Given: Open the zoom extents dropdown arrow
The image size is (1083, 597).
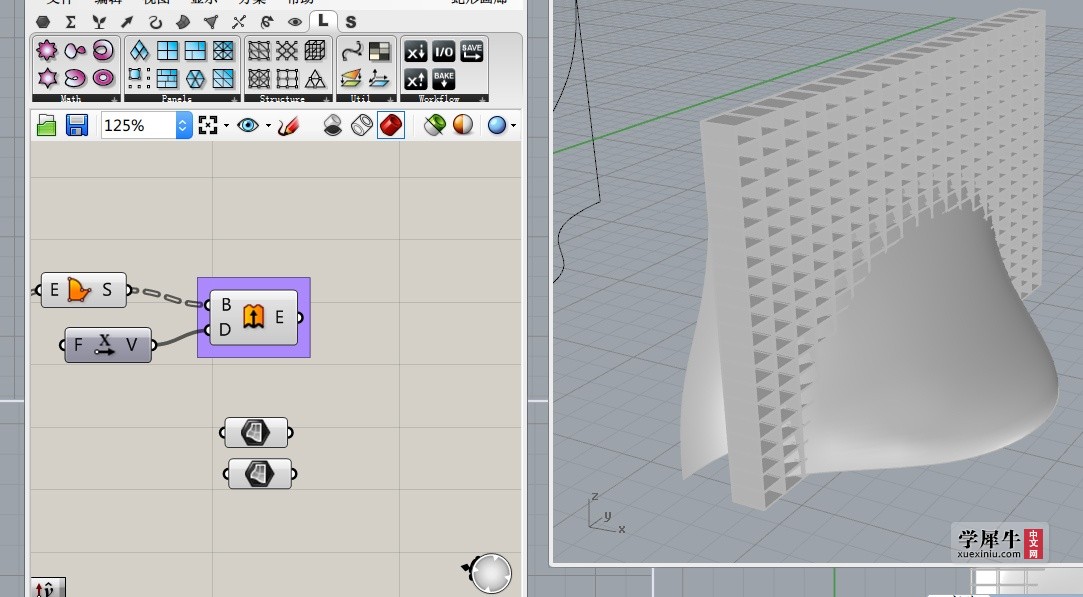Looking at the screenshot, I should point(226,126).
